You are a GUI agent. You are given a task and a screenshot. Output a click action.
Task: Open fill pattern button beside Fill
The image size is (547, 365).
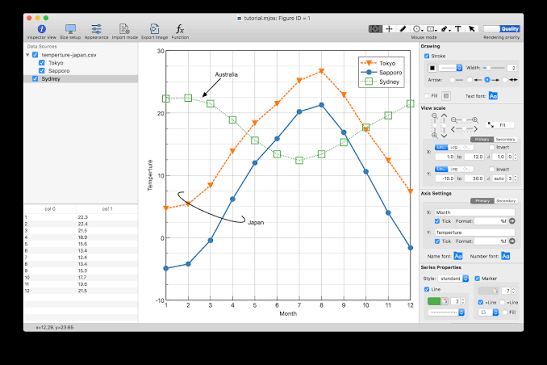coord(446,96)
